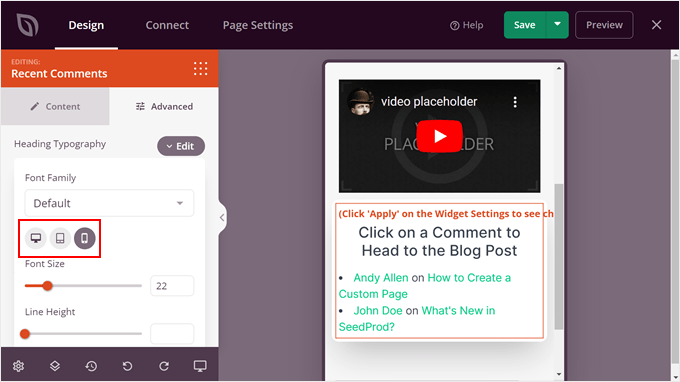Open the Design tab
680x382 pixels.
coord(86,25)
